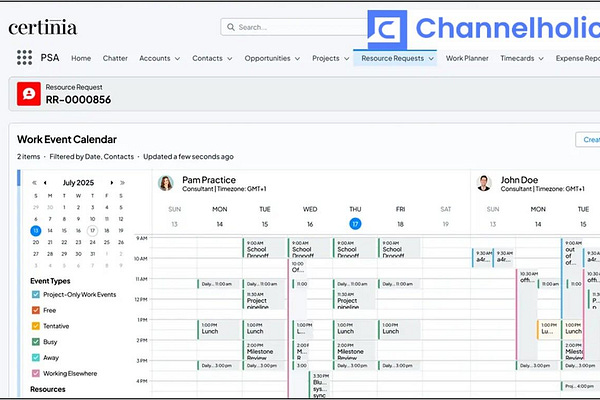600x400 pixels.
Task: Expand the Accounts tab dropdown chevron
Action: (x=178, y=59)
